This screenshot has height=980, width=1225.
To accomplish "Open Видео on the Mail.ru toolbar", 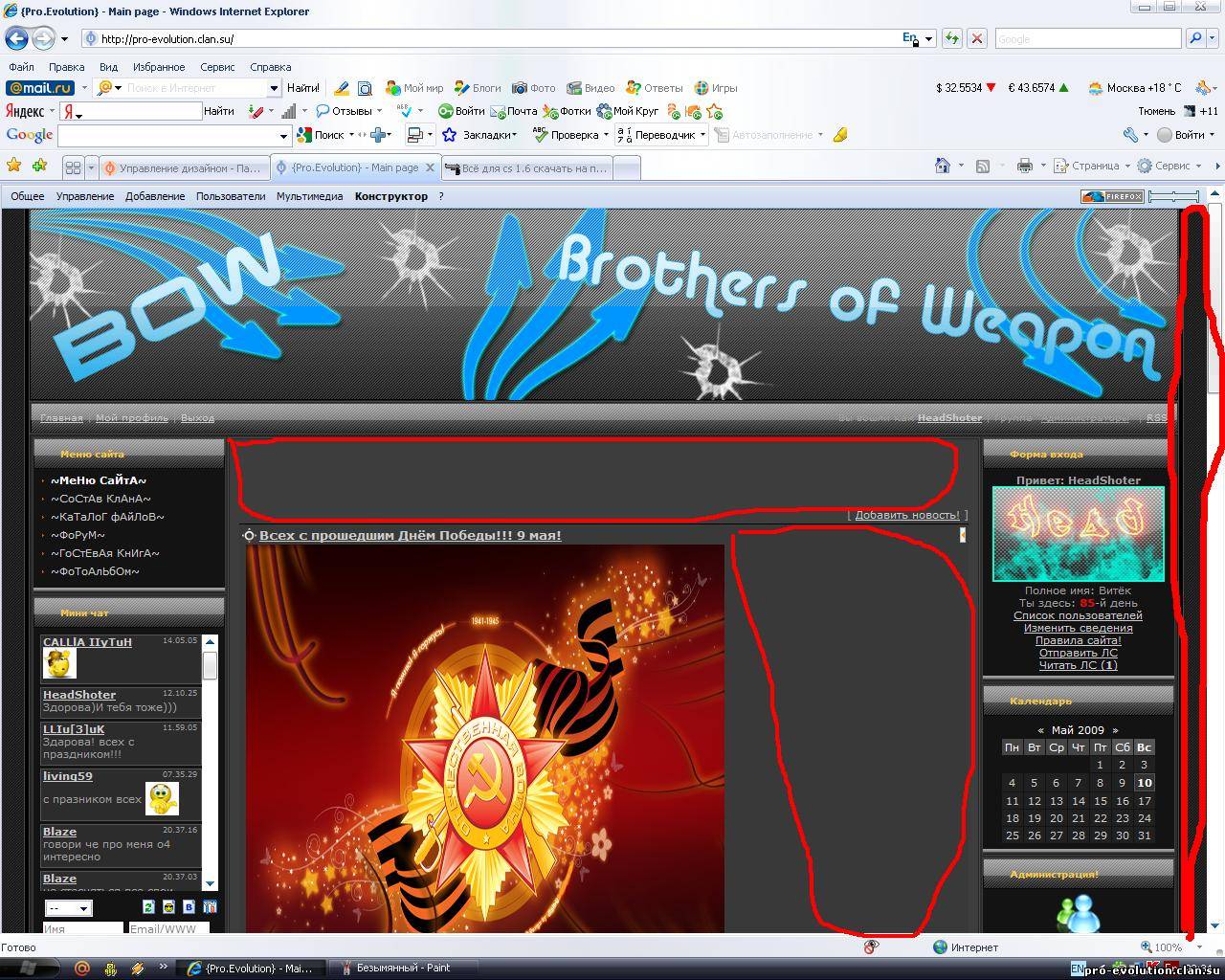I will coord(590,88).
